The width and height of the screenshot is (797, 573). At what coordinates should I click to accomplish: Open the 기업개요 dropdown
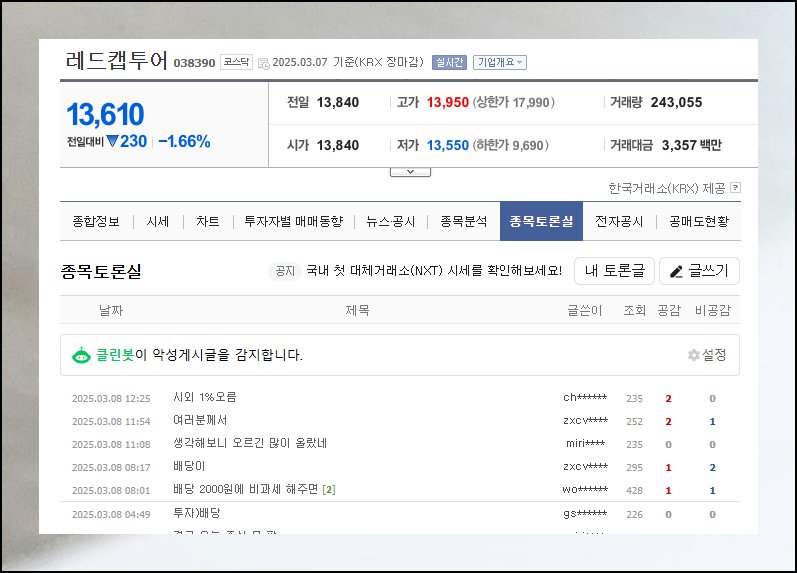point(500,62)
